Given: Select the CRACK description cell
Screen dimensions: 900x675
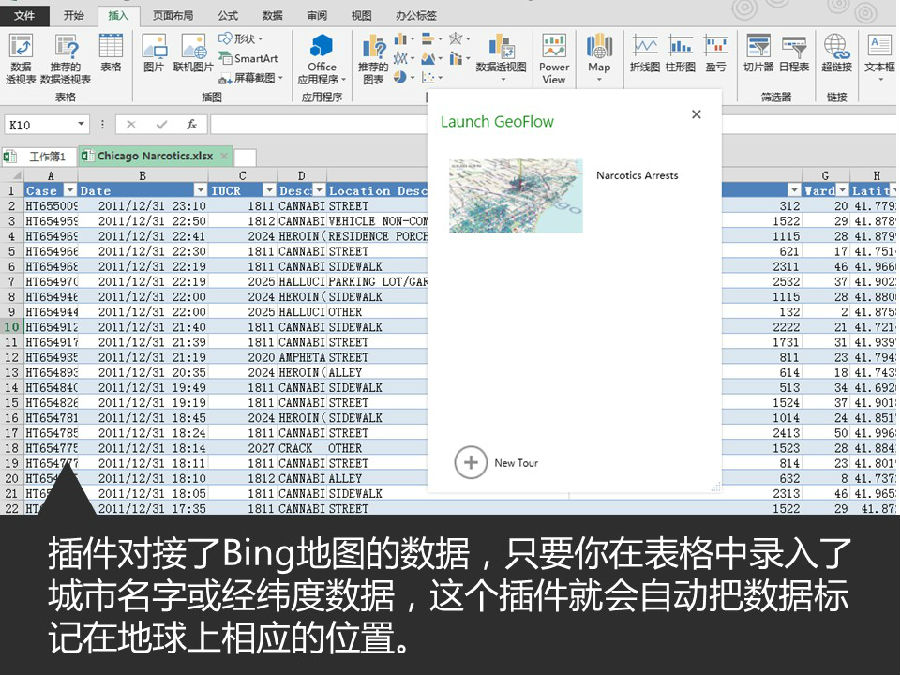Looking at the screenshot, I should pyautogui.click(x=302, y=448).
